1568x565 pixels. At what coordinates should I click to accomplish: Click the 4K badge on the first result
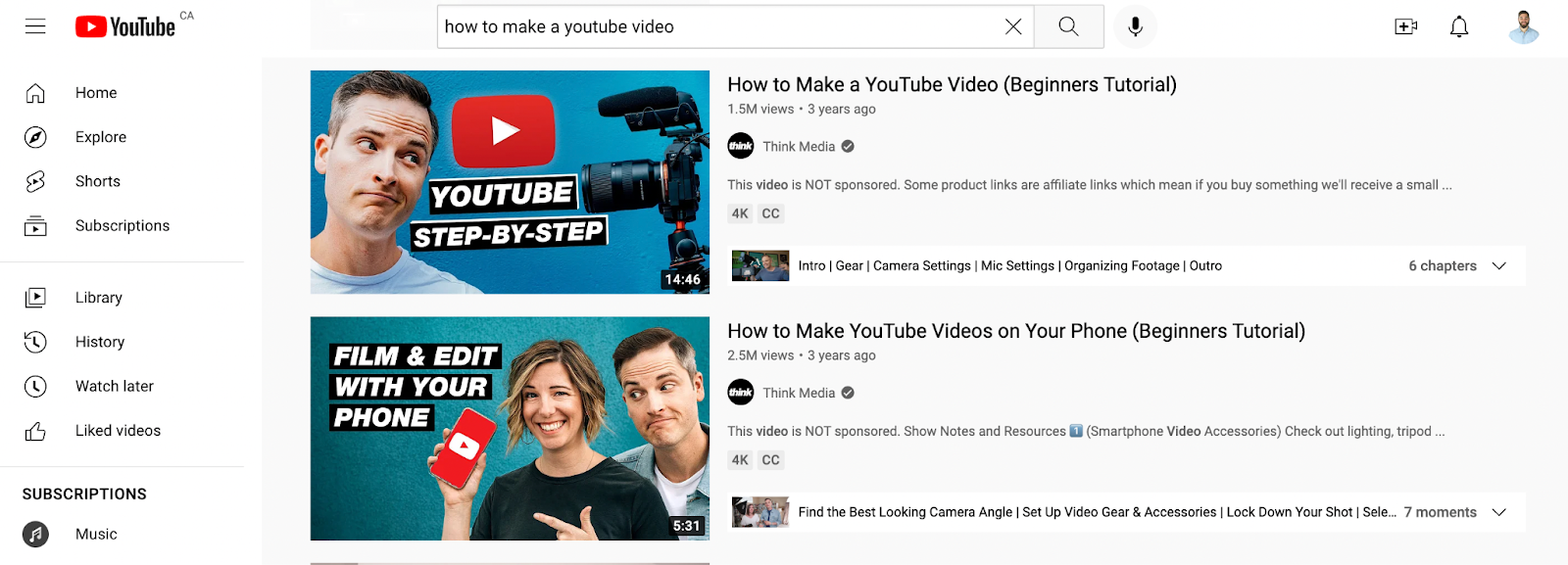[x=740, y=213]
